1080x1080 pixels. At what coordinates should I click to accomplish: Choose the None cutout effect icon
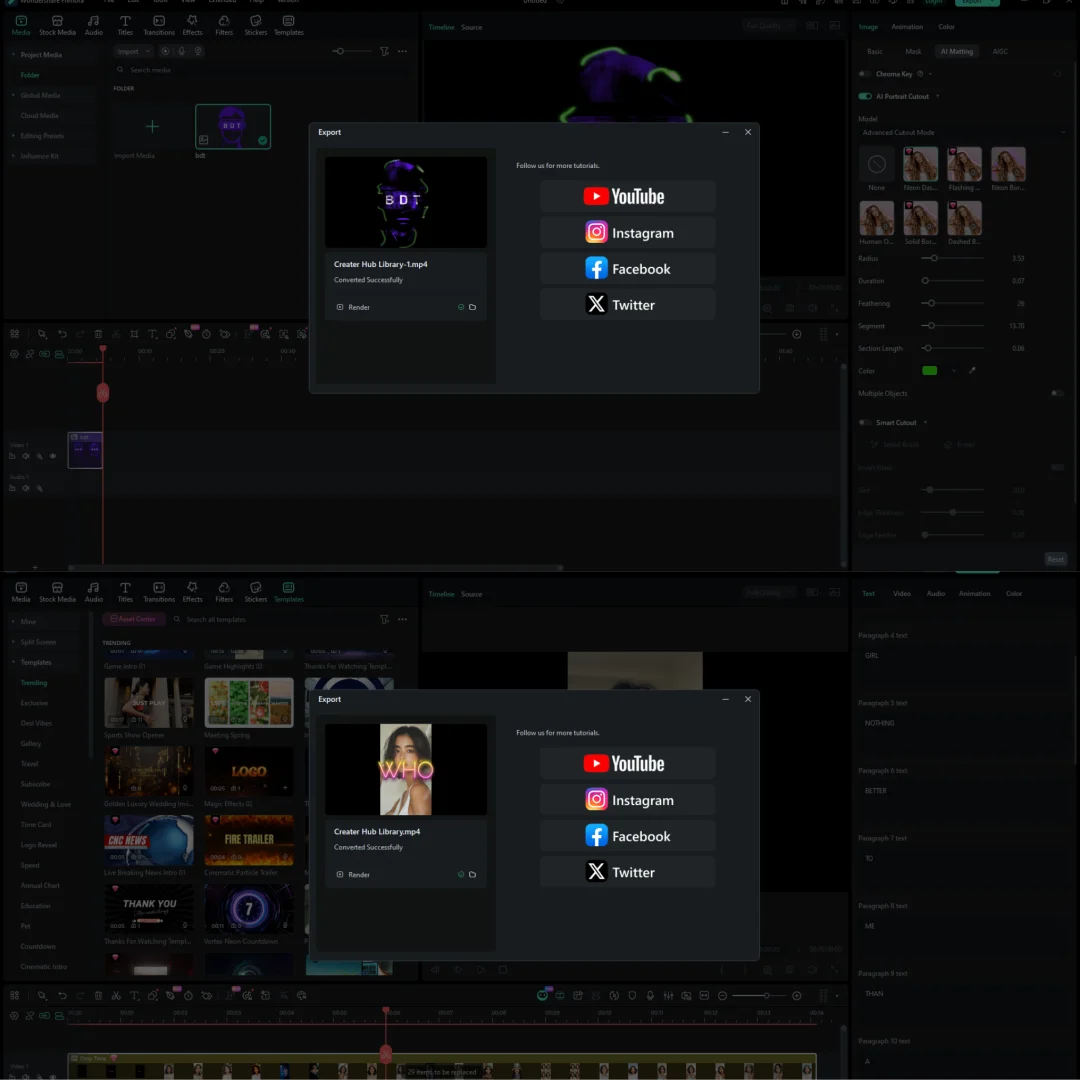pyautogui.click(x=877, y=164)
